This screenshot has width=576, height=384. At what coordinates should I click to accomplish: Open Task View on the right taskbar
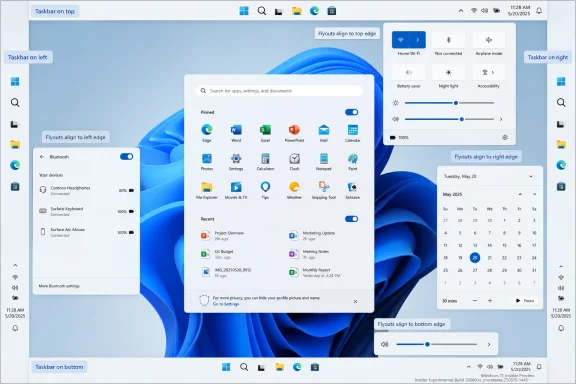561,124
